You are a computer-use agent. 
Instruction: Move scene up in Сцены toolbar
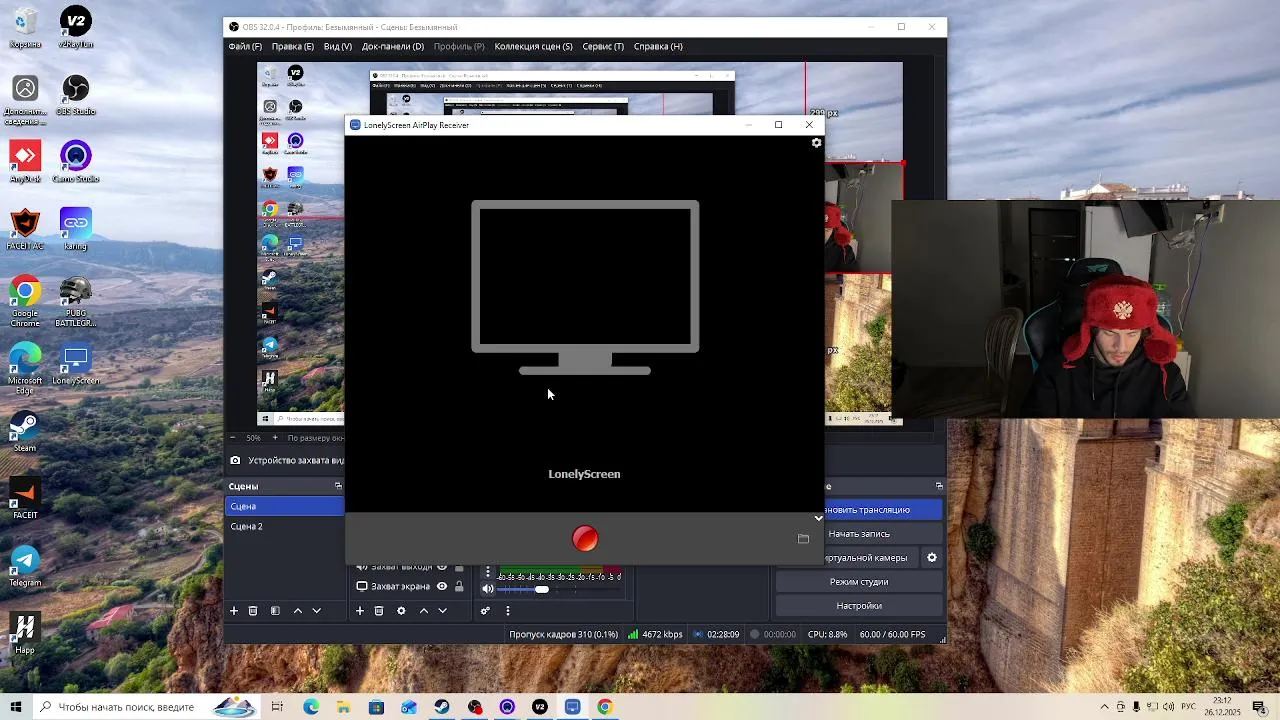coord(297,611)
